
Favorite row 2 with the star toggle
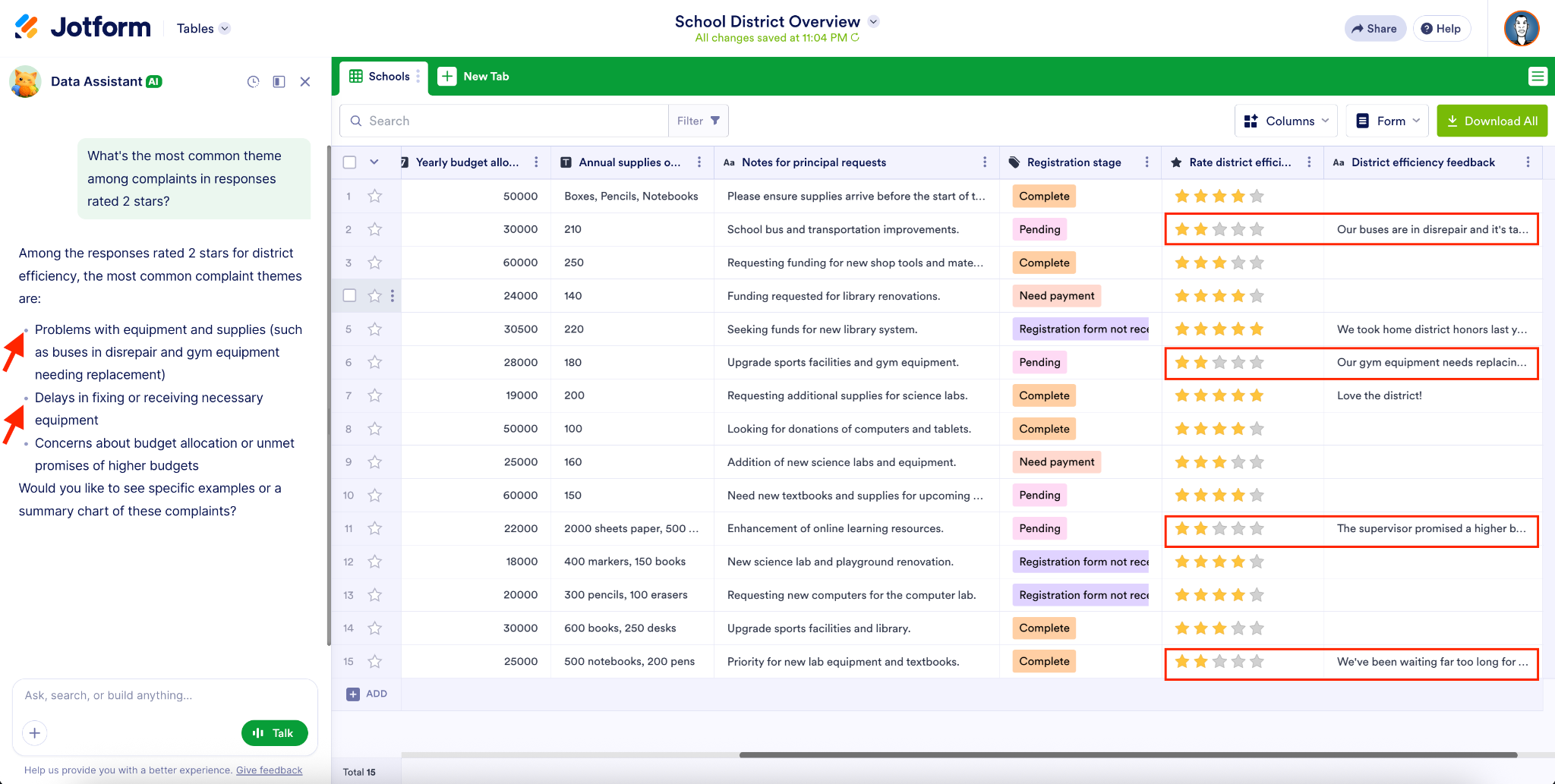375,229
